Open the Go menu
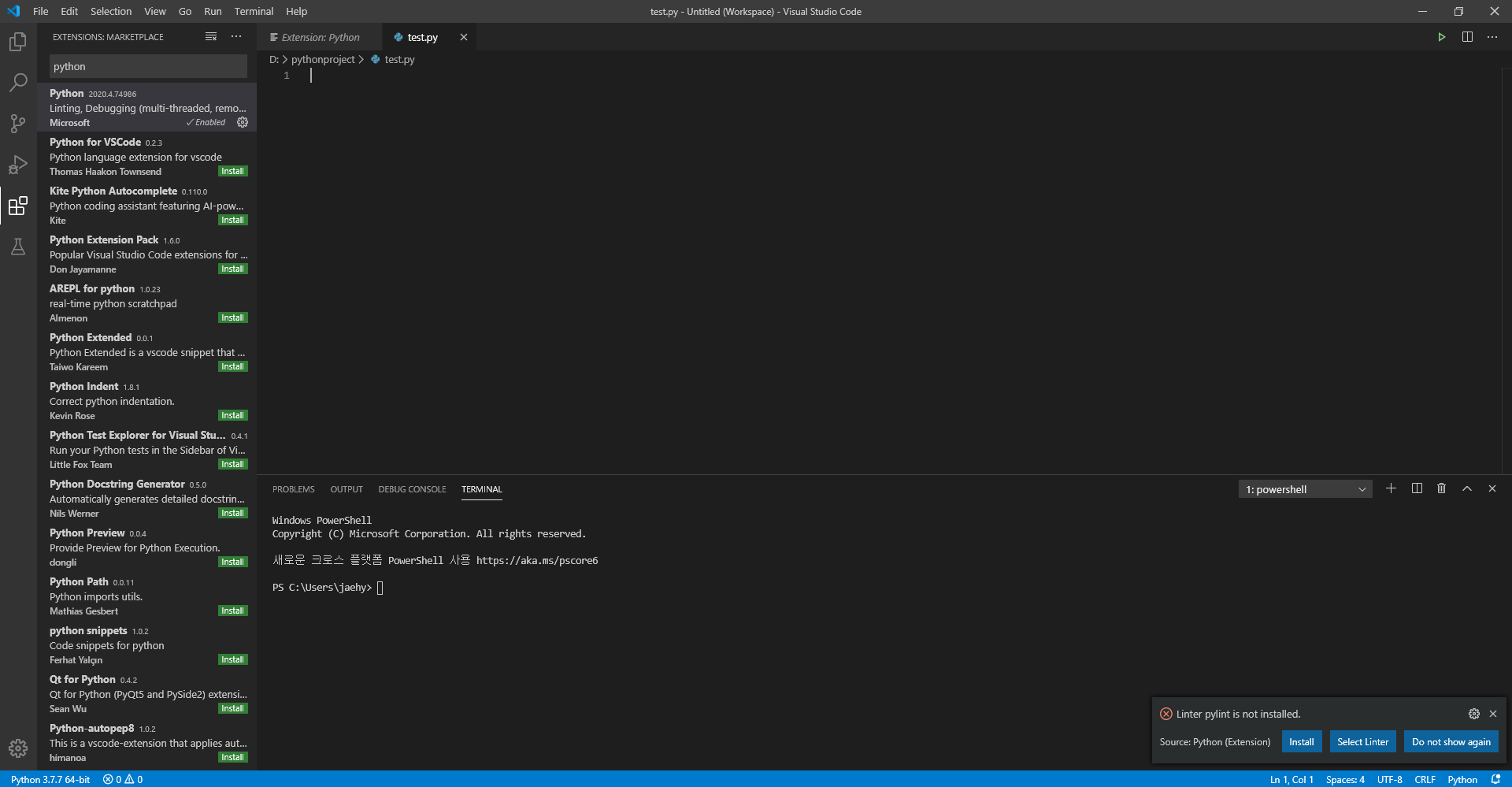 point(185,11)
